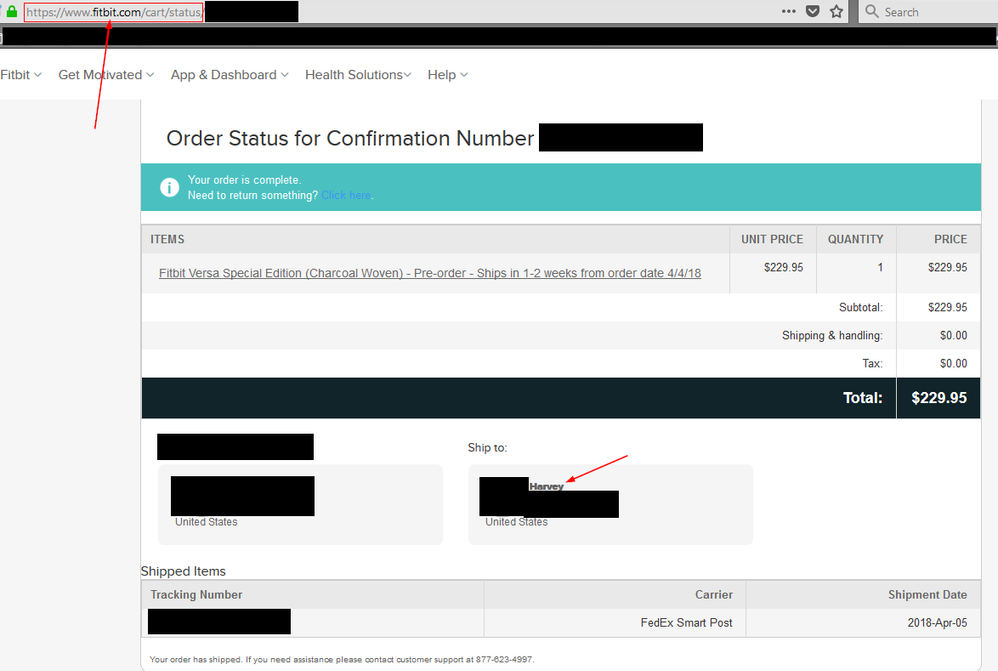Click the info icon in teal banner
This screenshot has width=998, height=671.
coord(169,187)
